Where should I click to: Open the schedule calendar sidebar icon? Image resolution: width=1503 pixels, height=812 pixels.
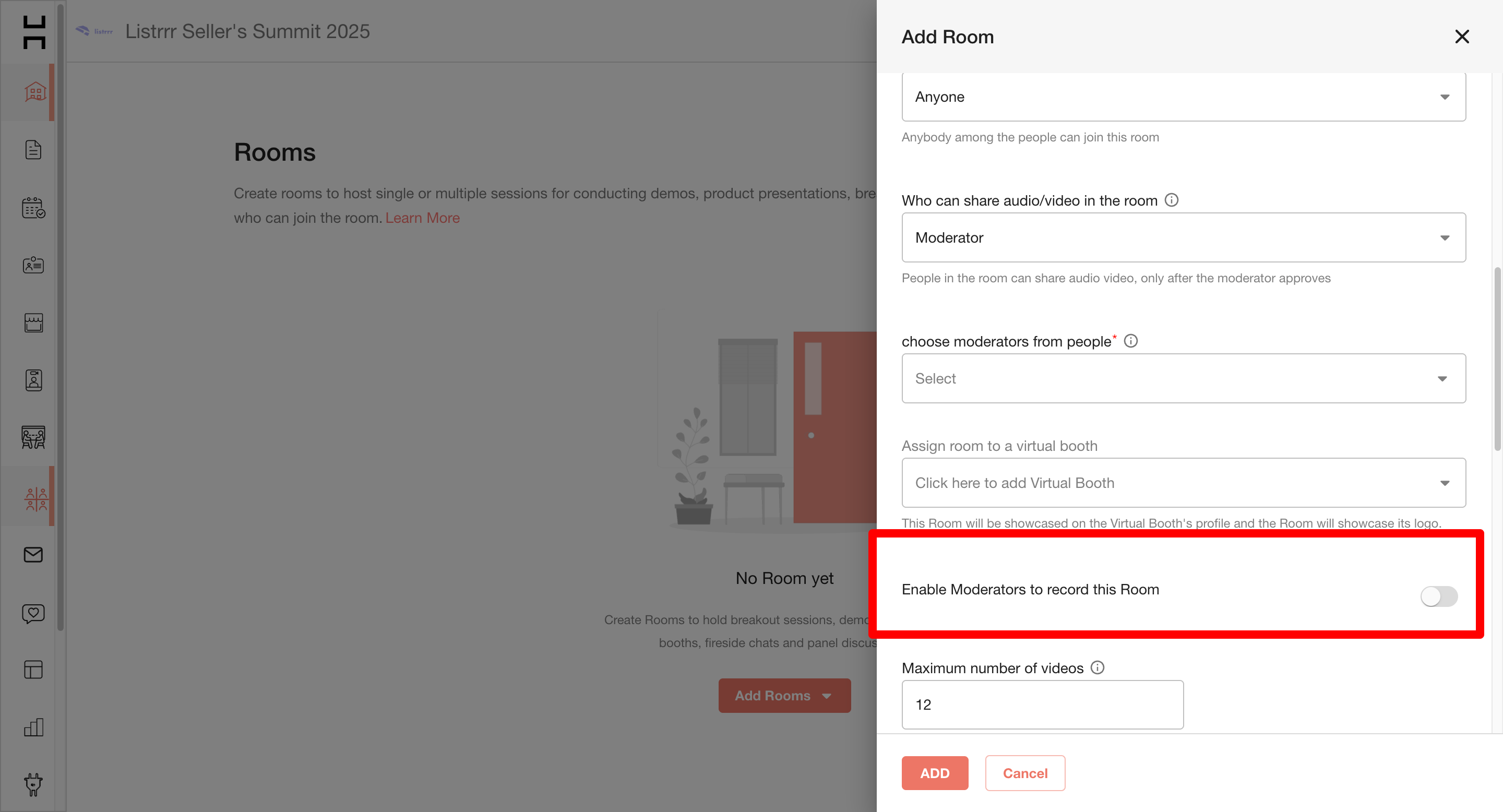click(x=33, y=208)
